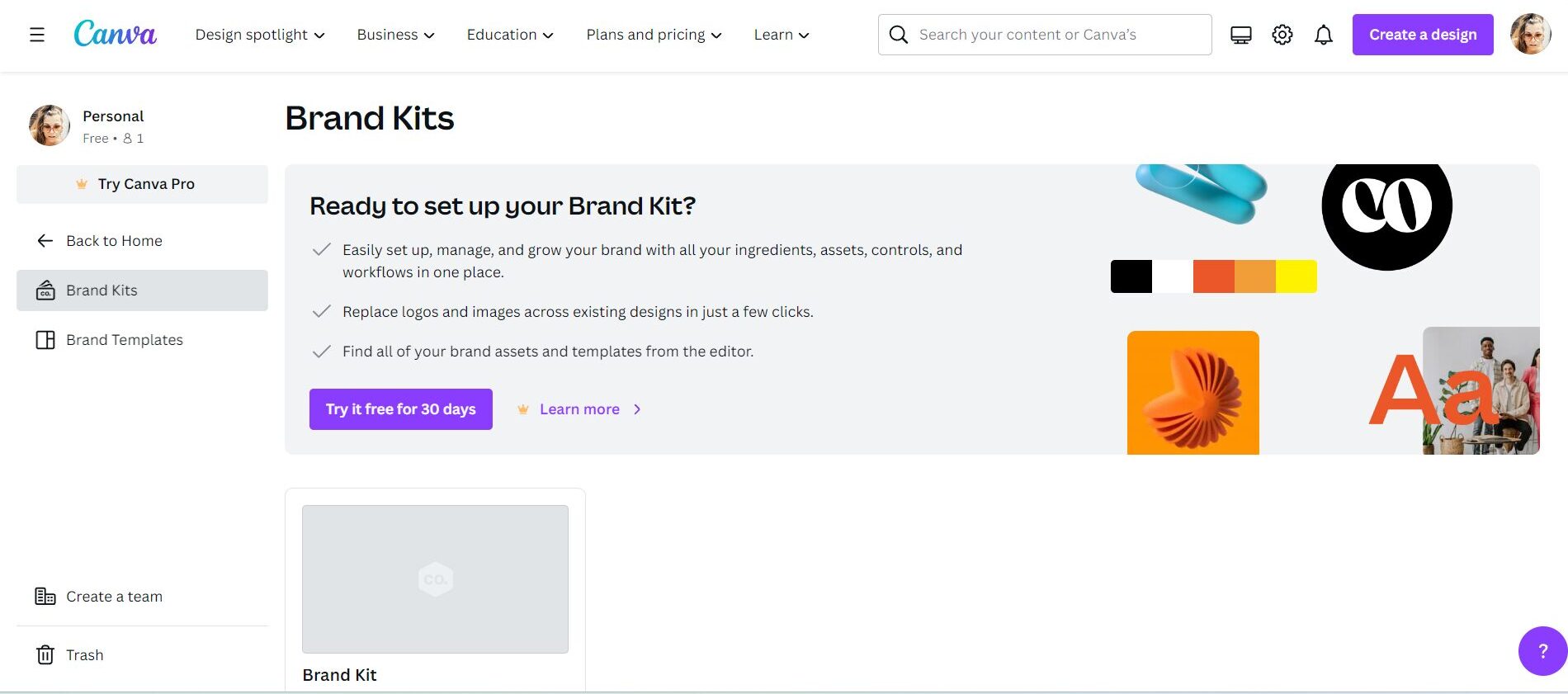Follow the Learn more link
Viewport: 1568px width, 694px height.
[579, 409]
